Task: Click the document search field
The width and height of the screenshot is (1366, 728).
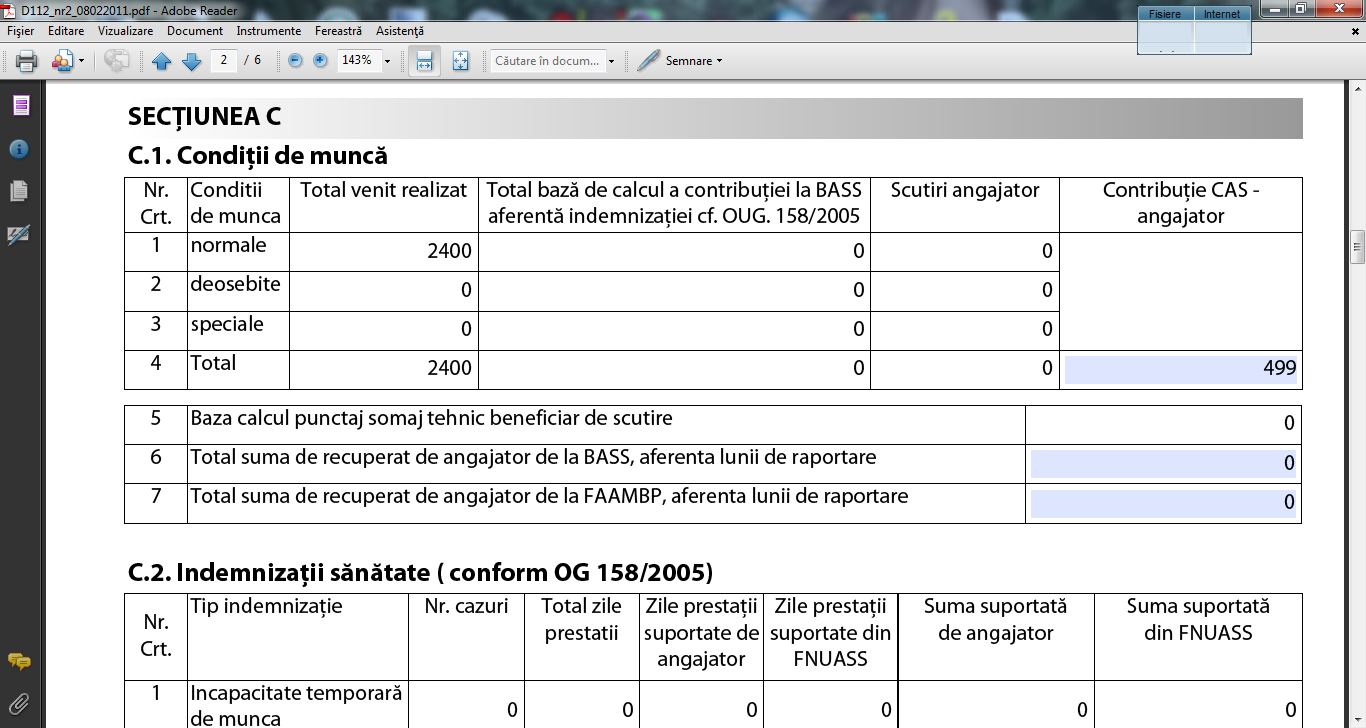Action: pos(547,61)
